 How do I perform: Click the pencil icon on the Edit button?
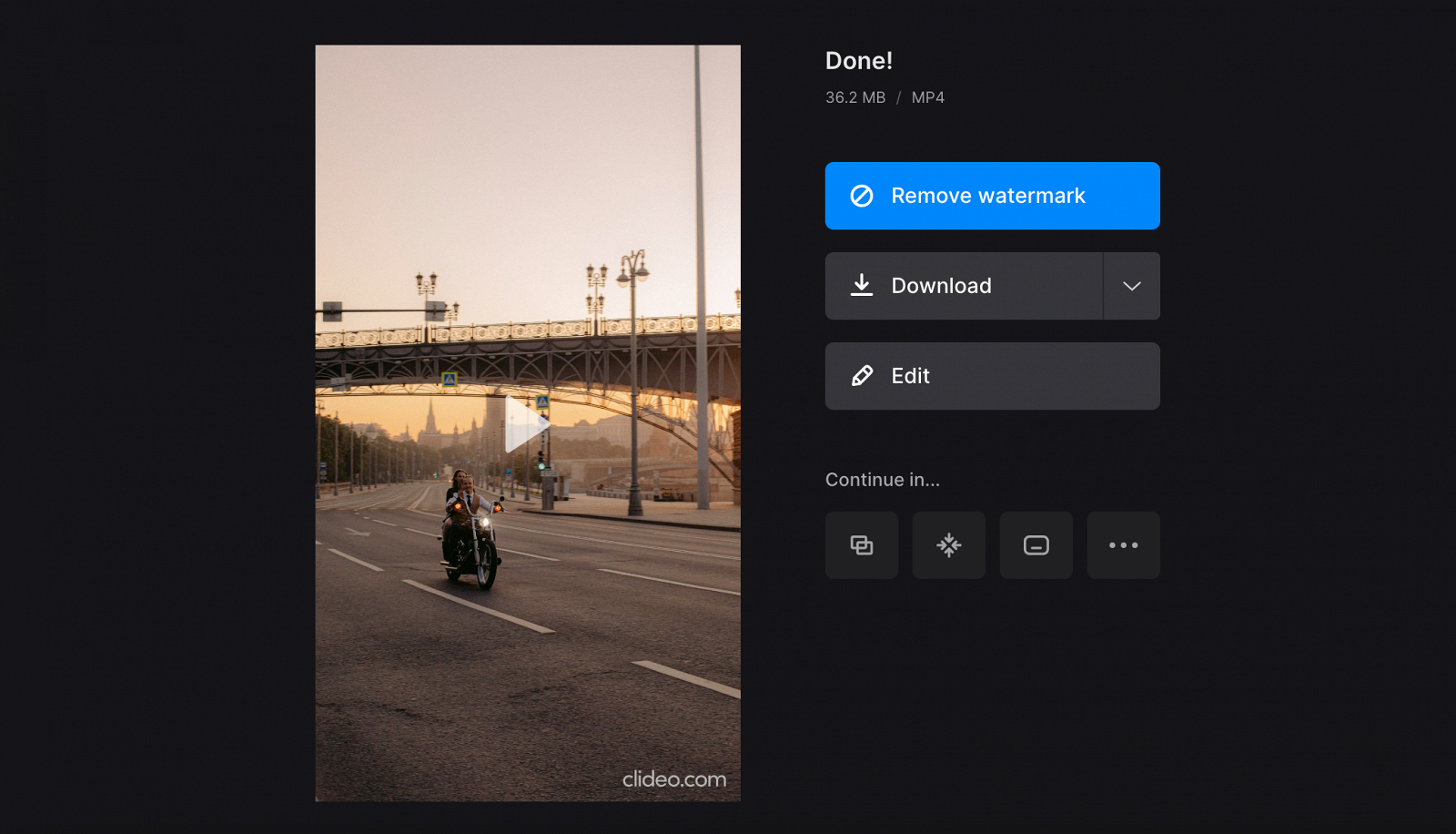point(860,376)
